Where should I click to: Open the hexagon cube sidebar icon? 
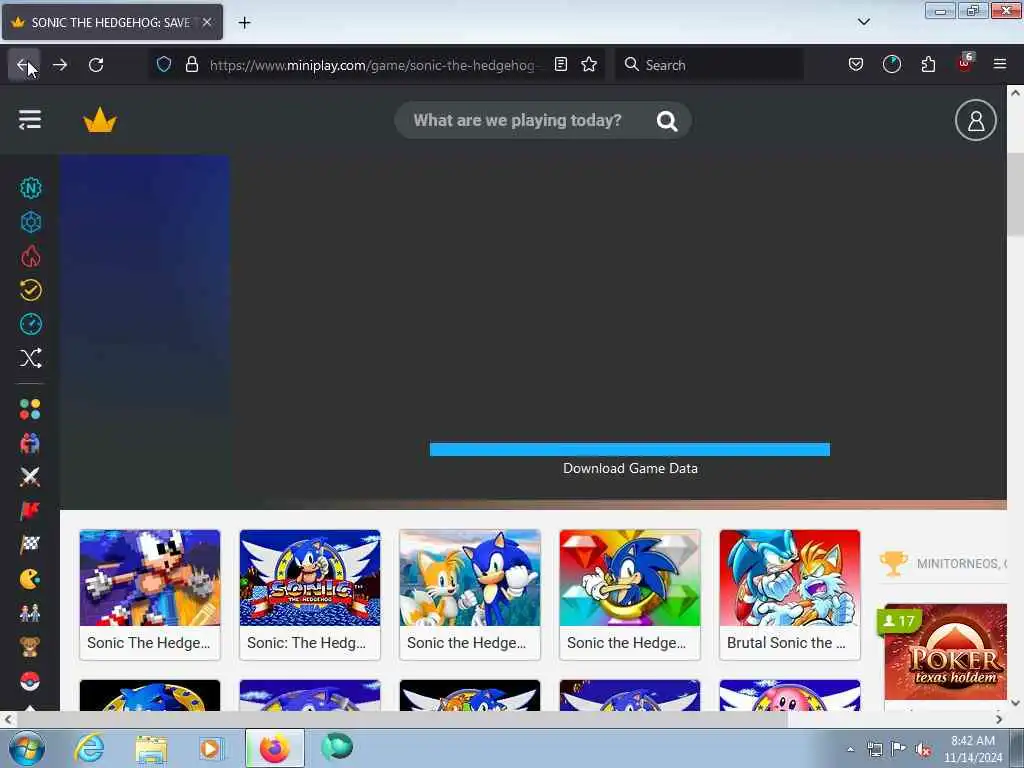pyautogui.click(x=30, y=222)
